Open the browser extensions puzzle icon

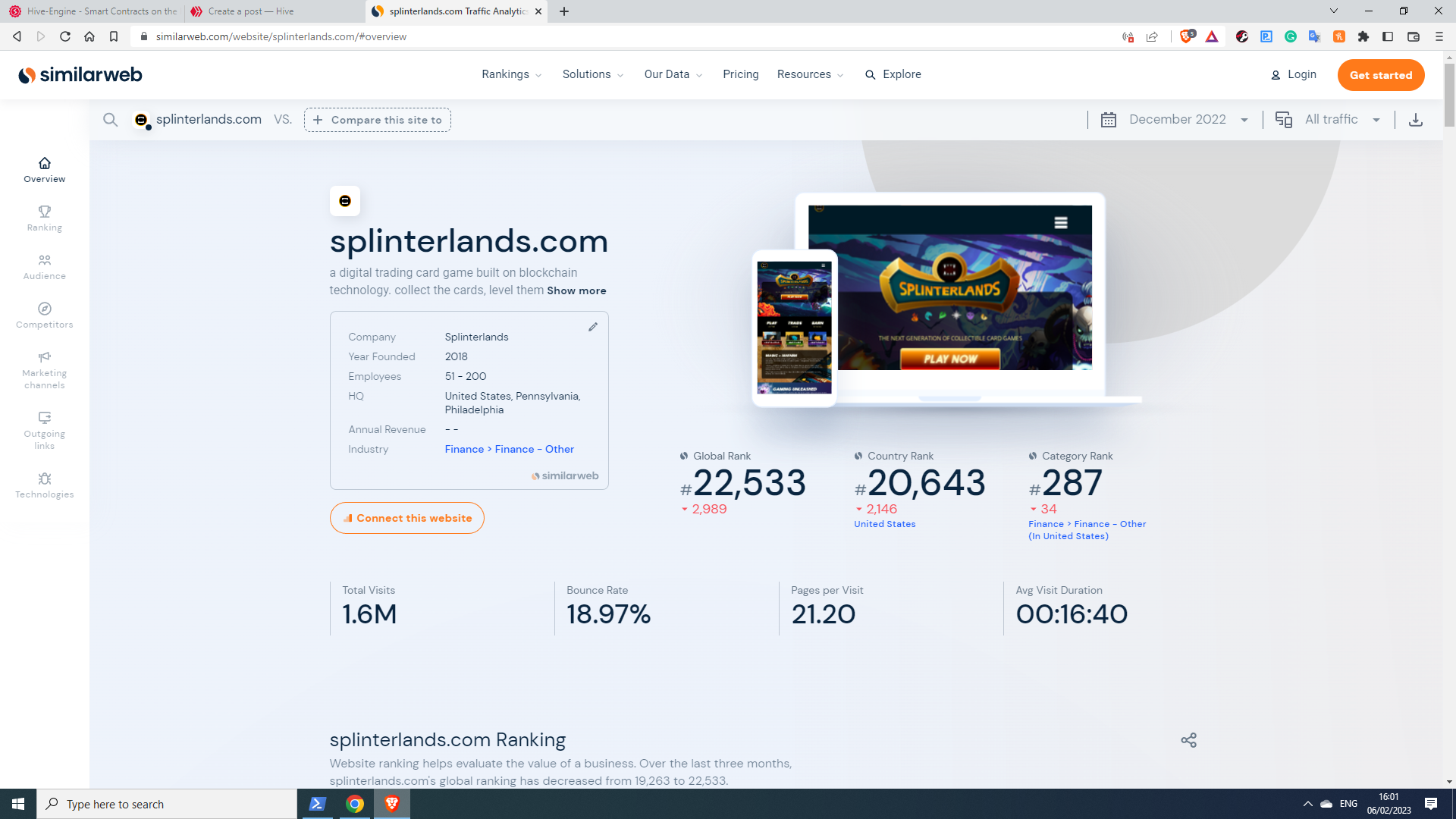1363,36
